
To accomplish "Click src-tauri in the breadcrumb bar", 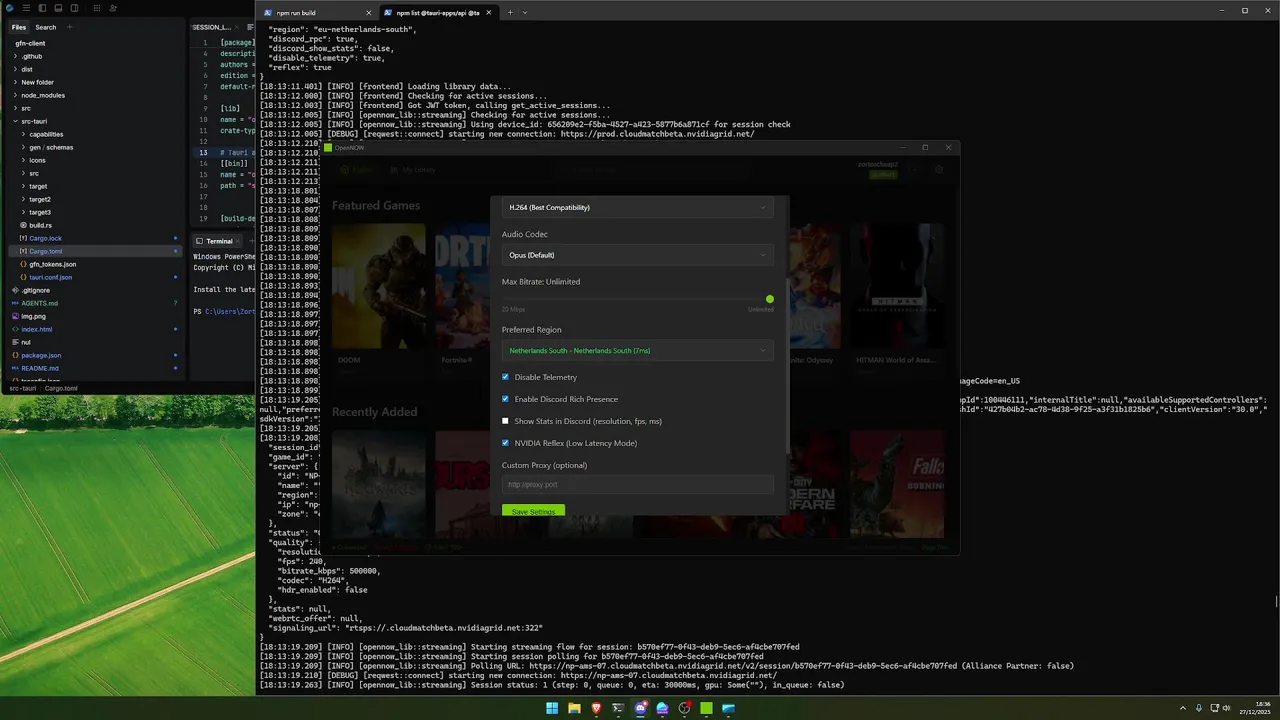I will click(x=22, y=388).
